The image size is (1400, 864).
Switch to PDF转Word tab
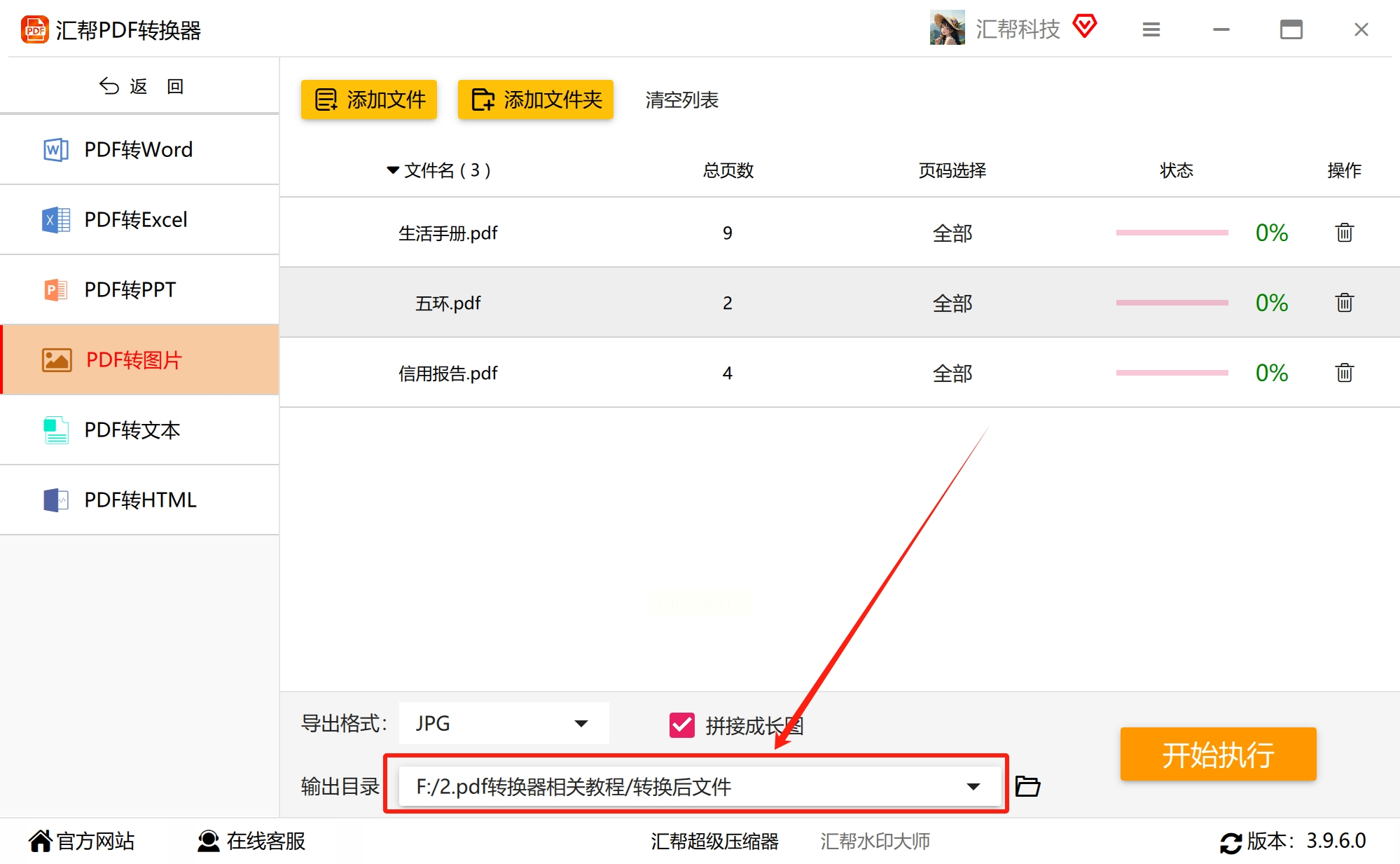(x=139, y=149)
